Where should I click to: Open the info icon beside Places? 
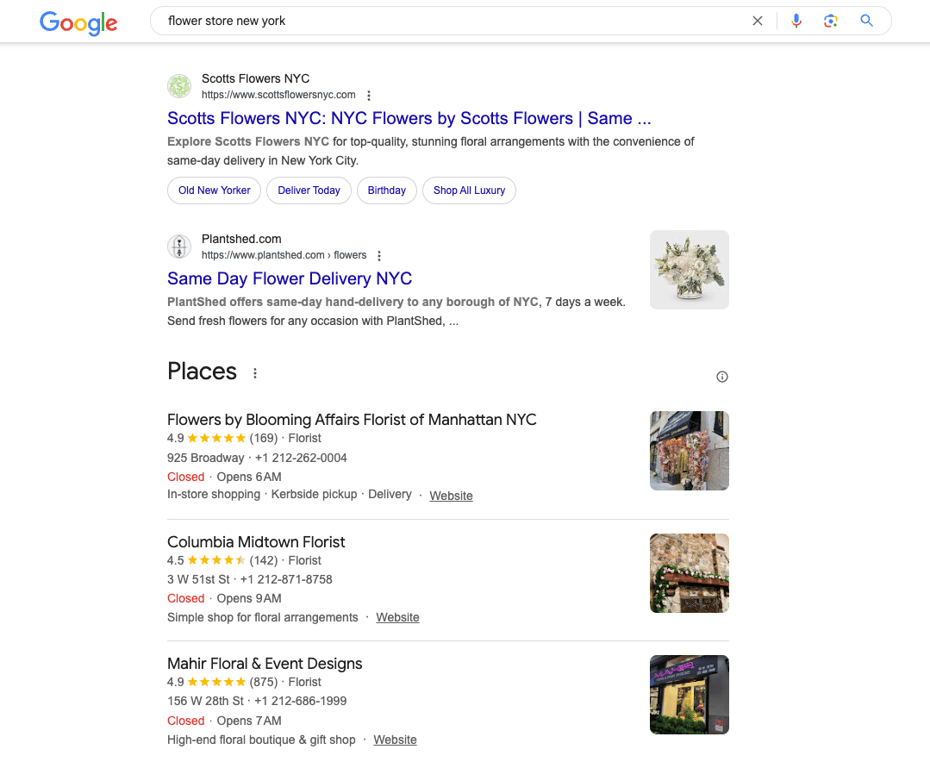click(x=722, y=376)
